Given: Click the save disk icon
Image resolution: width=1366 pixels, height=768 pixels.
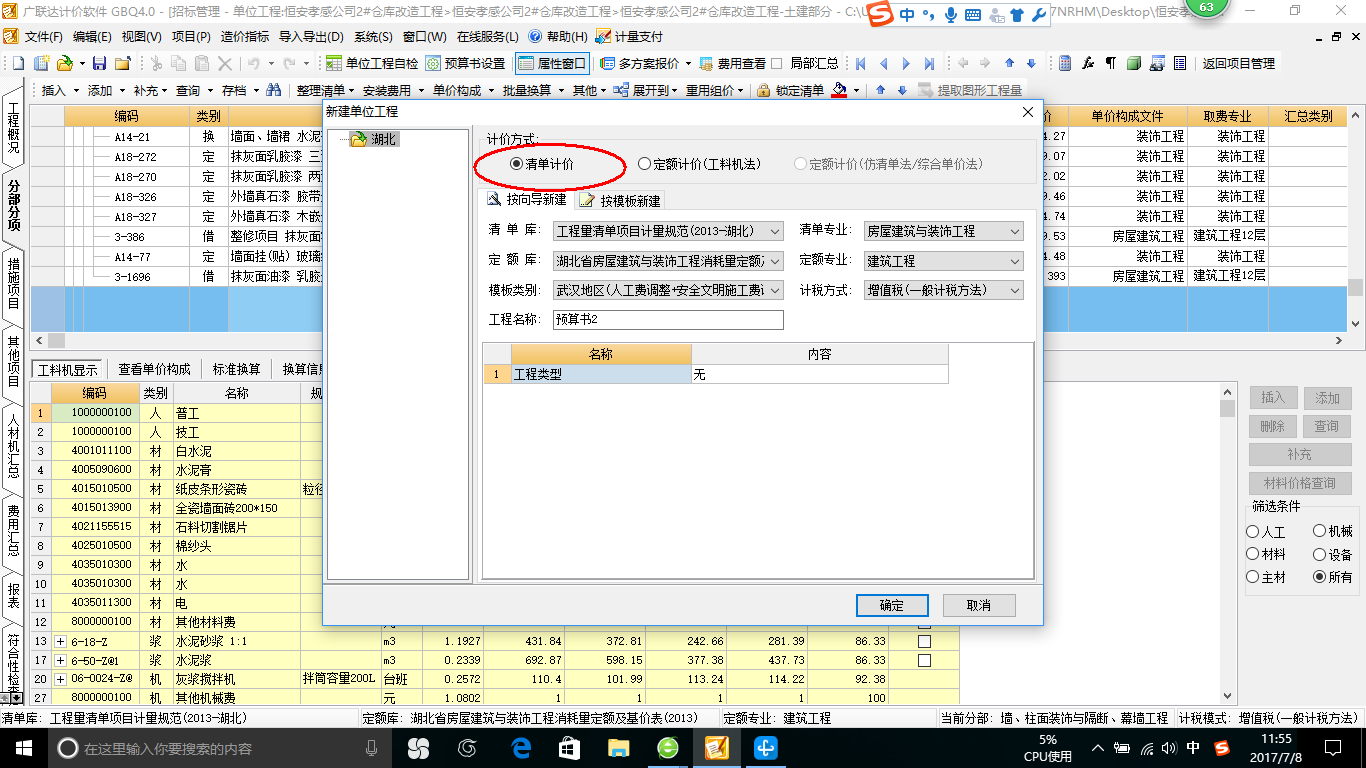Looking at the screenshot, I should 99,63.
